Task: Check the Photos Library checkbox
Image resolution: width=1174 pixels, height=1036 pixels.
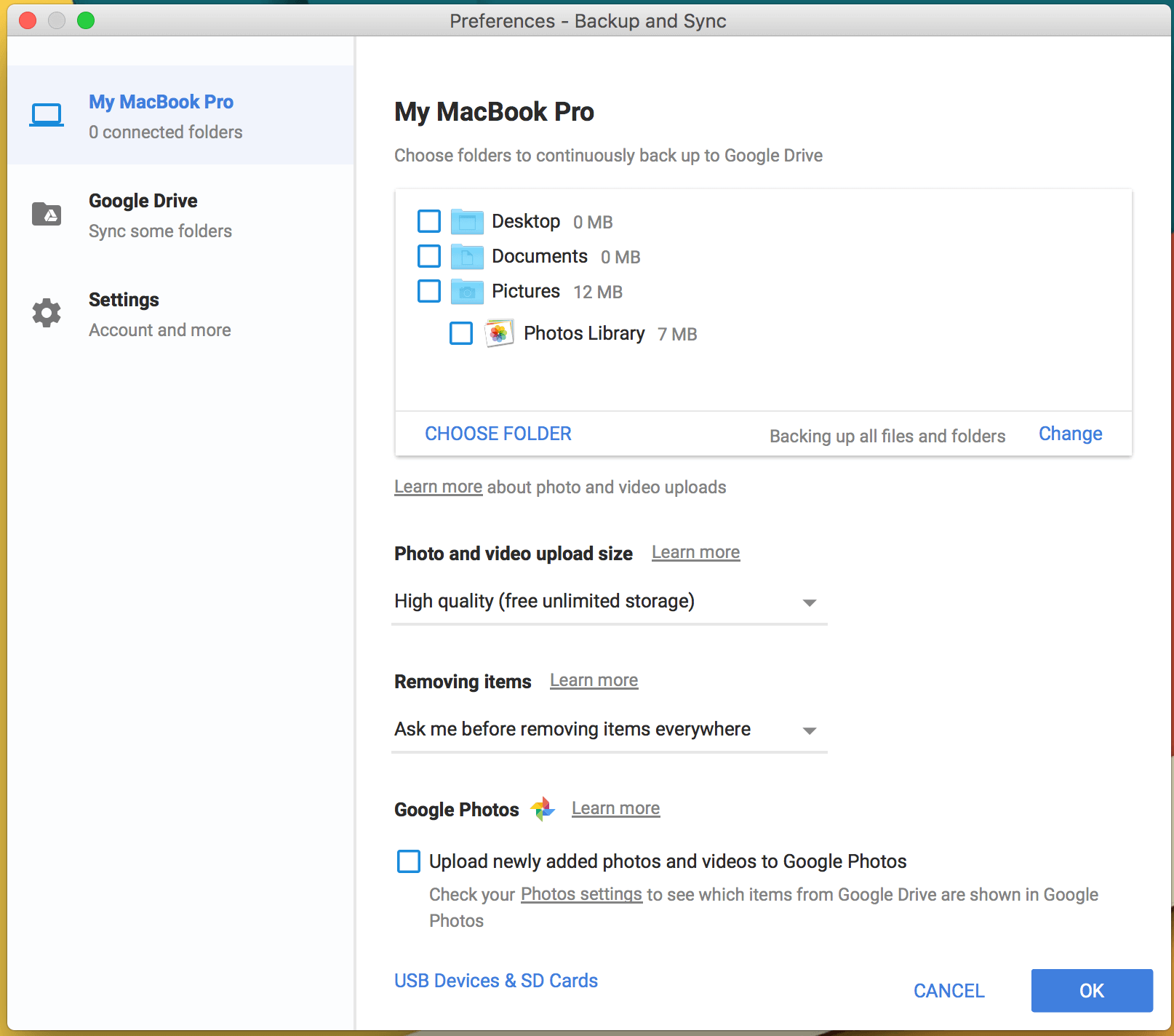Action: [x=461, y=333]
